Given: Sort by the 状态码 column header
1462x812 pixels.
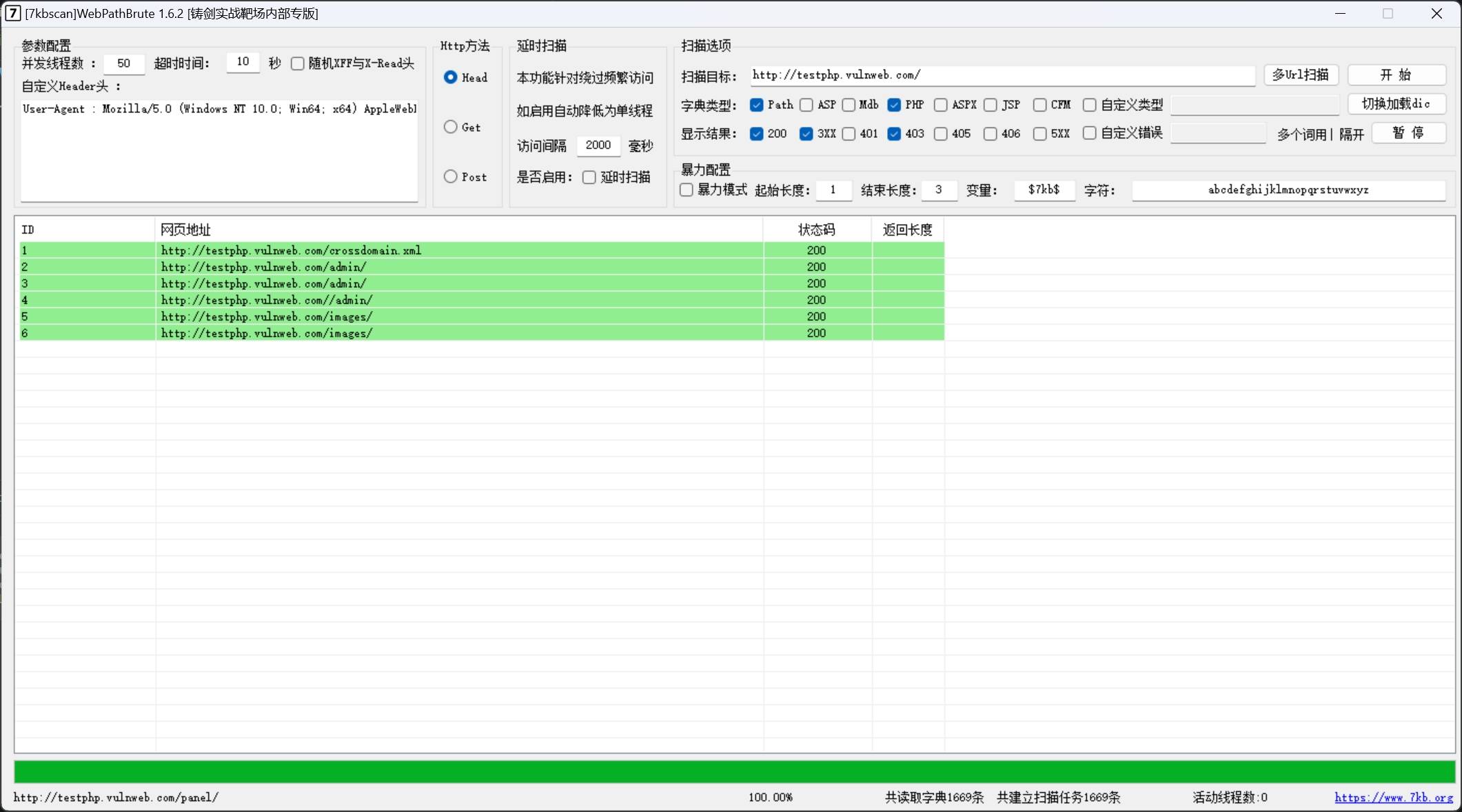Looking at the screenshot, I should click(816, 230).
